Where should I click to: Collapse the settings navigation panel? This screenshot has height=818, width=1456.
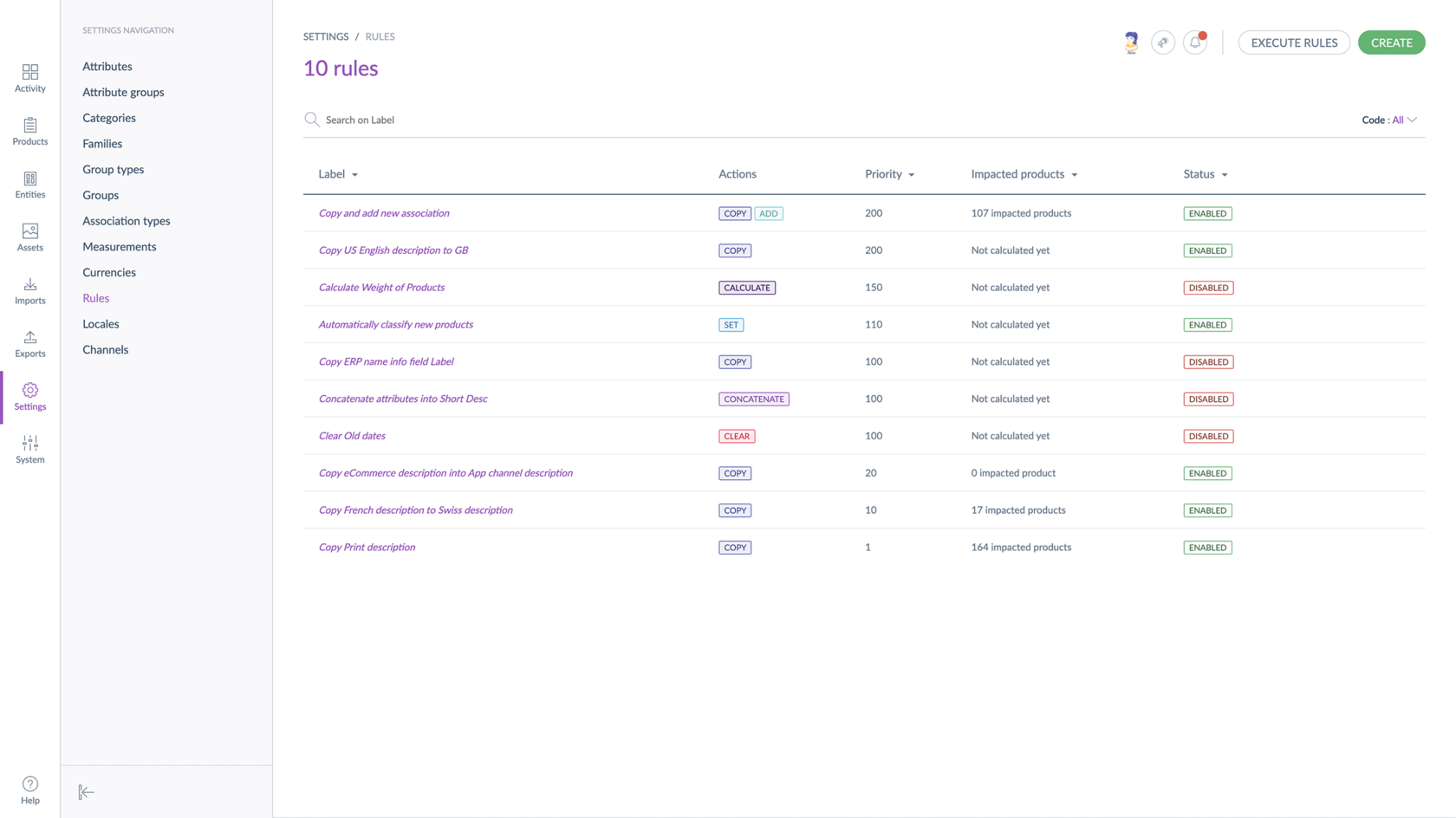tap(86, 792)
